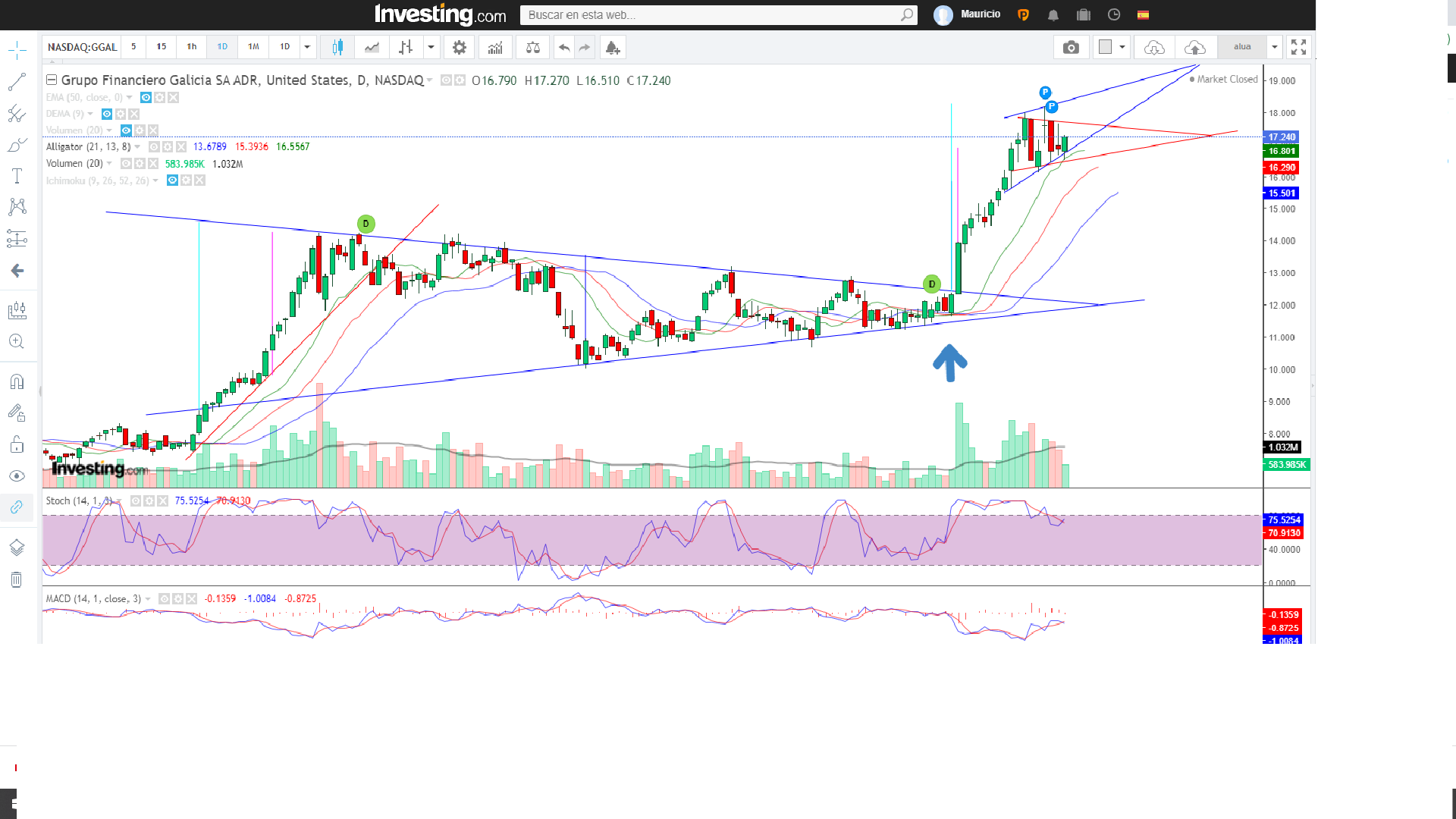Select the text annotation tool
The height and width of the screenshot is (819, 1456).
[x=17, y=175]
